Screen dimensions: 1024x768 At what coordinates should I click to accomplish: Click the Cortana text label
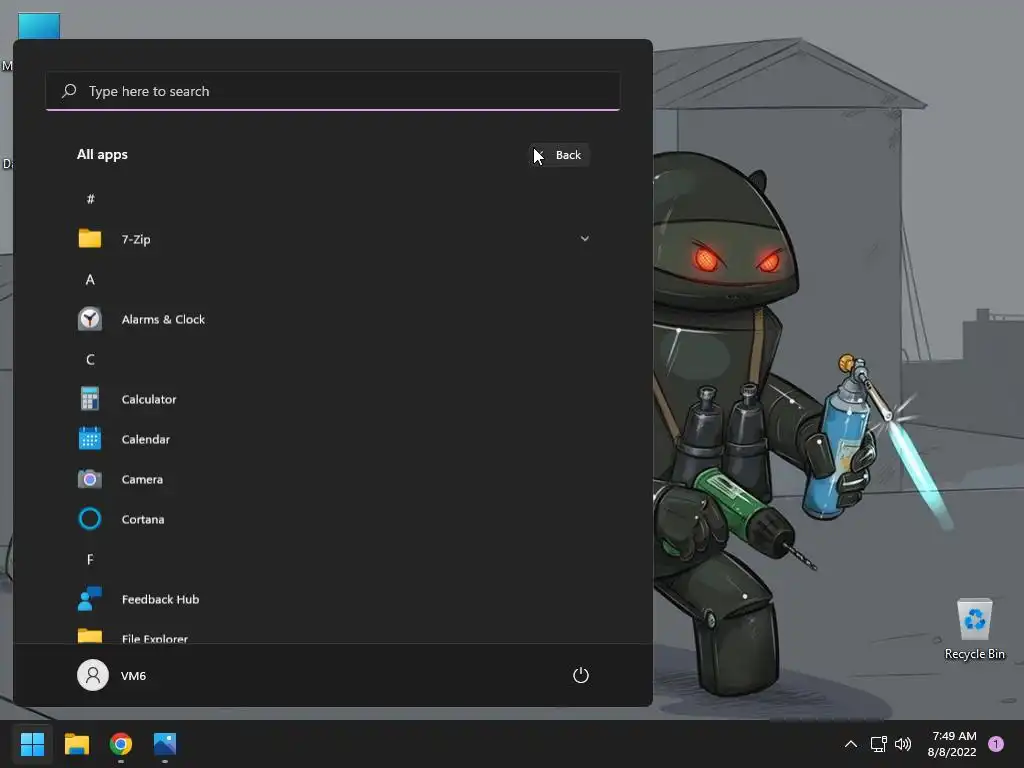tap(143, 519)
